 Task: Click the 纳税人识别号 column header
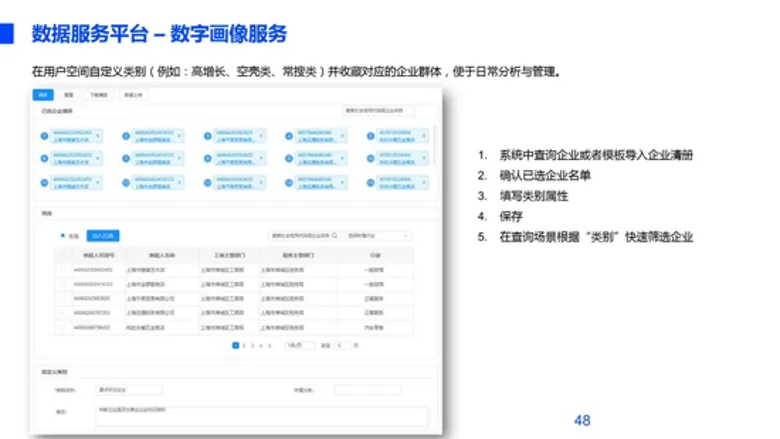tap(98, 255)
